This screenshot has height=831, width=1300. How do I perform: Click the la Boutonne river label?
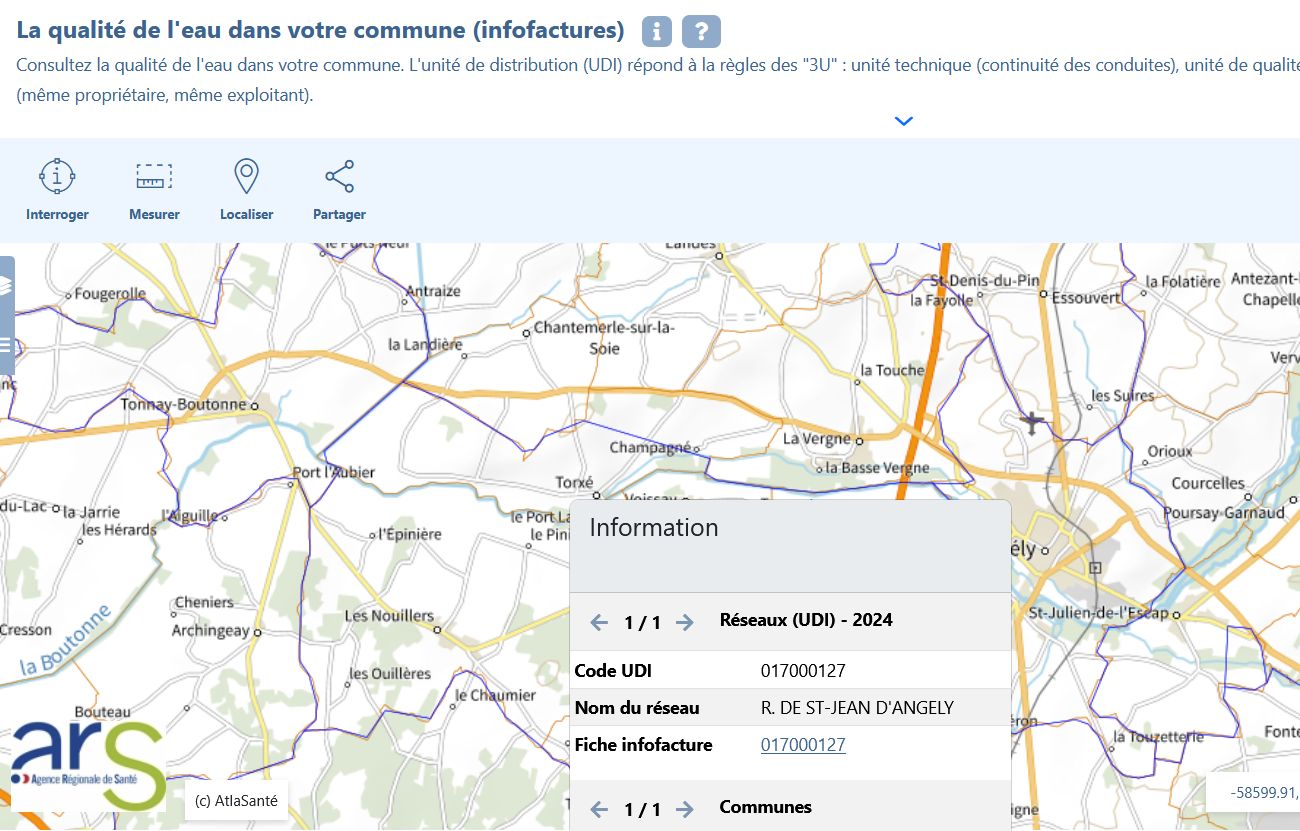point(65,638)
